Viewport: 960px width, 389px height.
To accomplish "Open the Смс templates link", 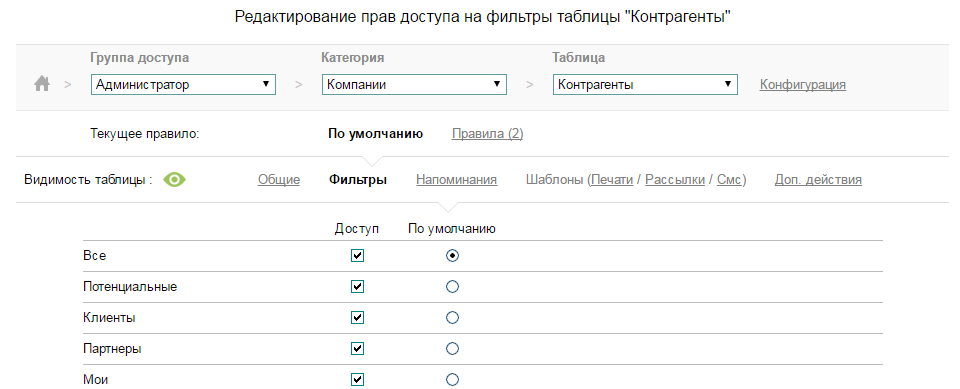I will [729, 179].
